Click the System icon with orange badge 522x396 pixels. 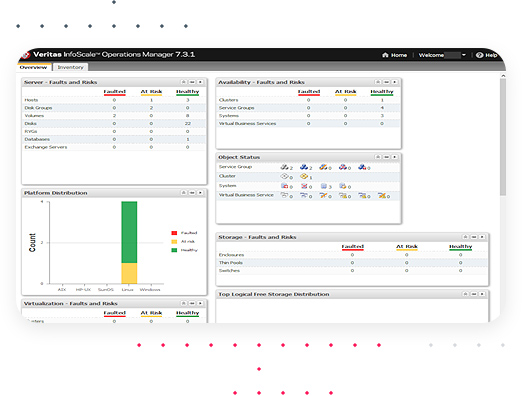coord(343,186)
